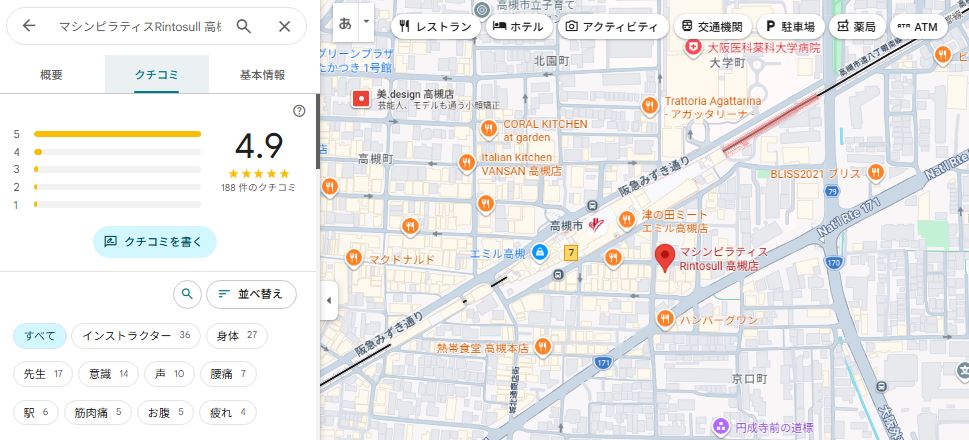The width and height of the screenshot is (969, 440).
Task: Select the すべて review filter chip
Action: tap(40, 336)
